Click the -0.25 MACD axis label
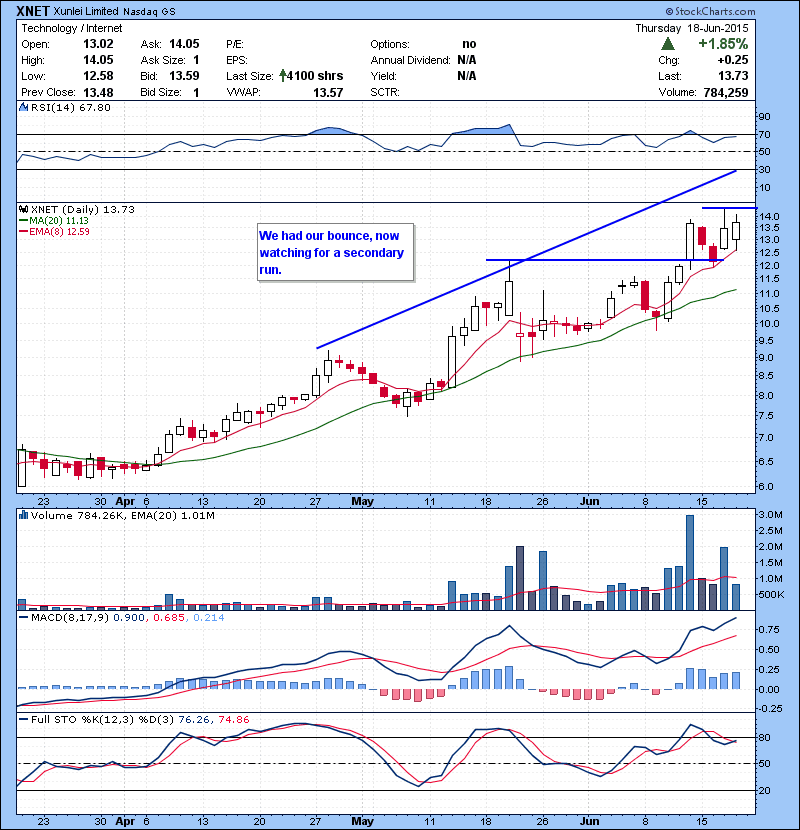Image resolution: width=800 pixels, height=830 pixels. point(769,708)
